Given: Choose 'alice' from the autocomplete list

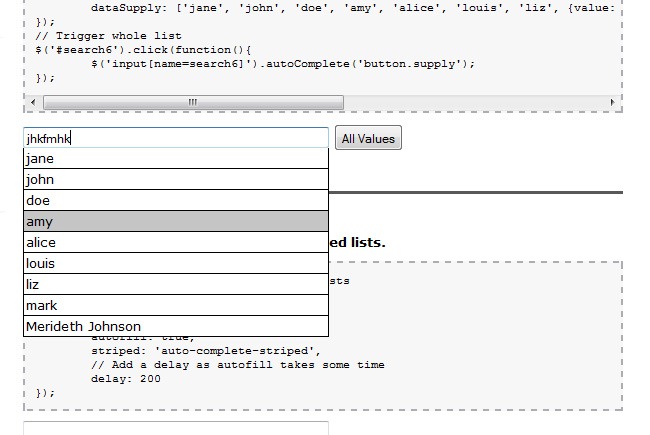Looking at the screenshot, I should point(175,242).
